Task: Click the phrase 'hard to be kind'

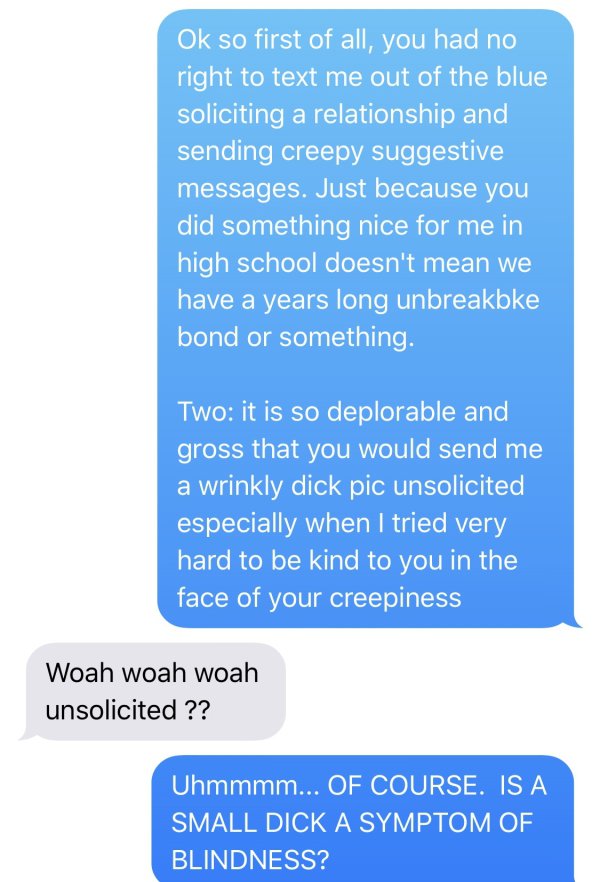Action: point(268,560)
